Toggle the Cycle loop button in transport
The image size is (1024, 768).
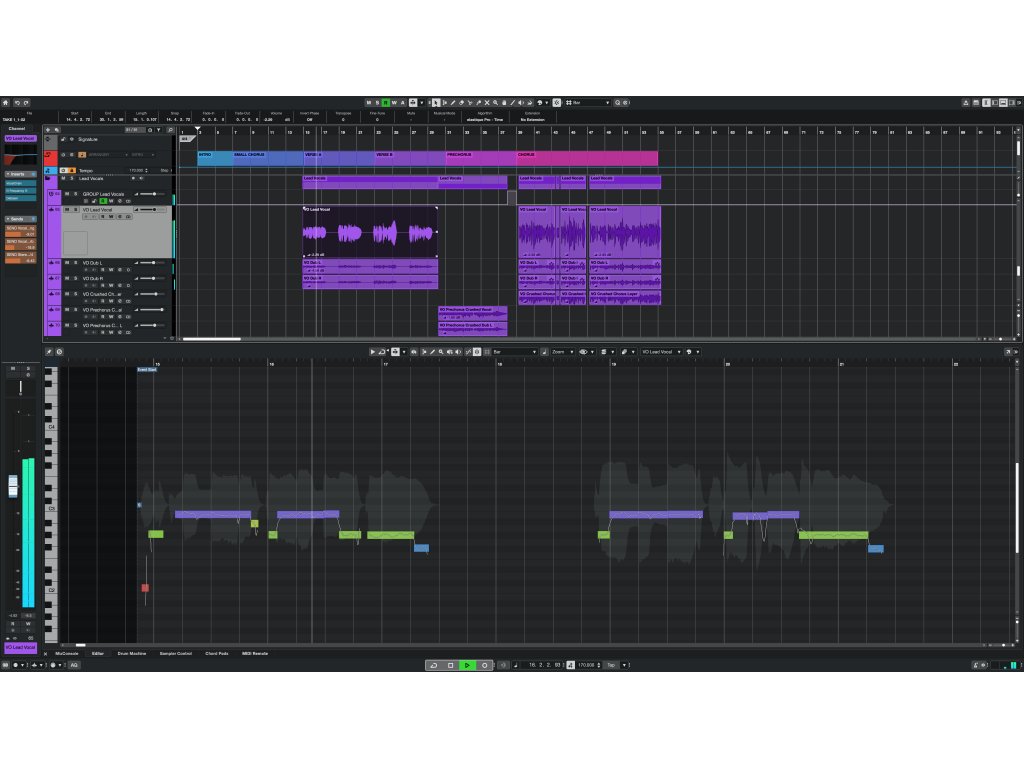click(433, 665)
